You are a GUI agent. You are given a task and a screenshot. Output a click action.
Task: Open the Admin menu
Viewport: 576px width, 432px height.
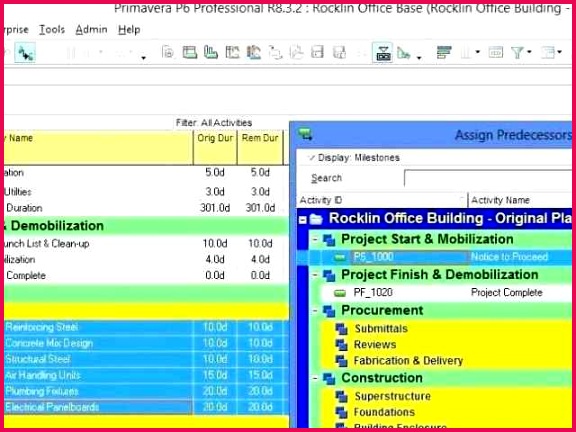tap(91, 29)
